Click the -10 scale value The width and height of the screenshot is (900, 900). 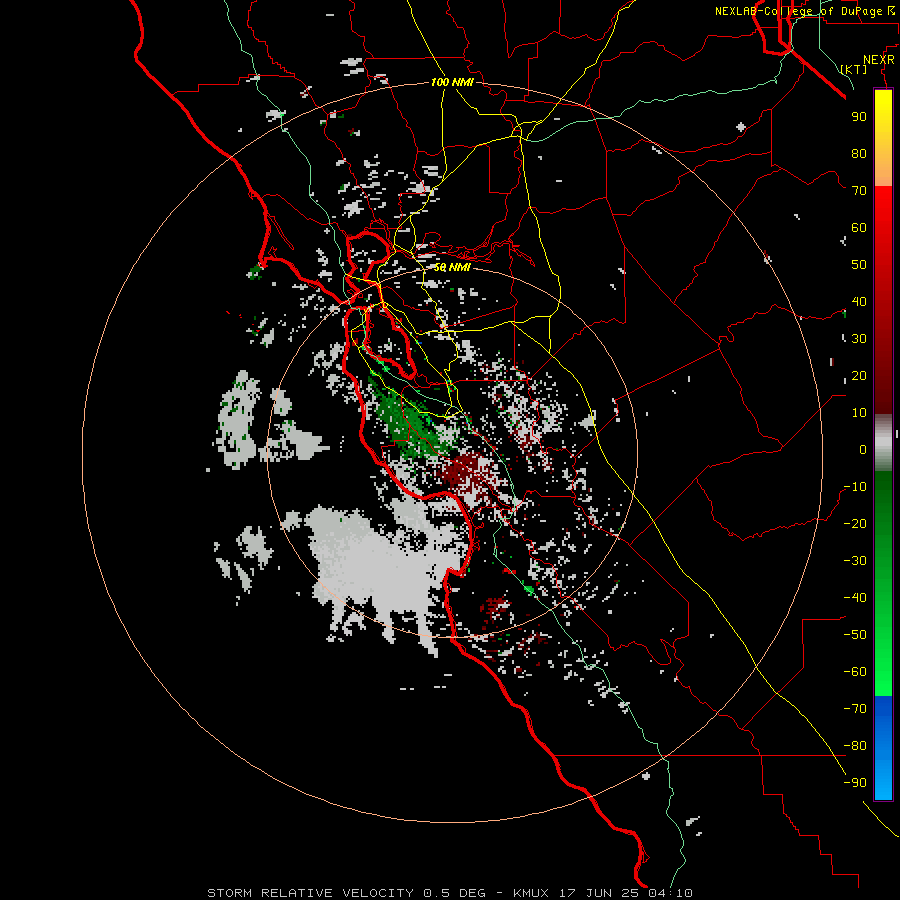pos(855,487)
